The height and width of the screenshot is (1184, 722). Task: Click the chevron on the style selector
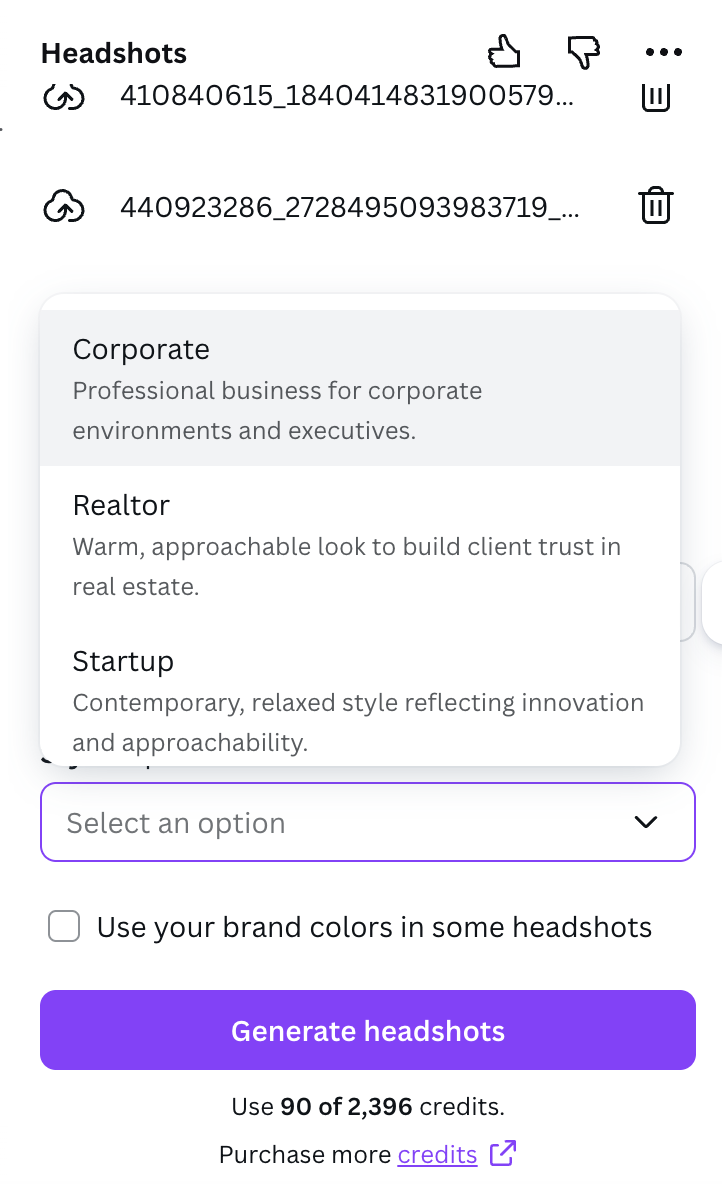click(646, 822)
